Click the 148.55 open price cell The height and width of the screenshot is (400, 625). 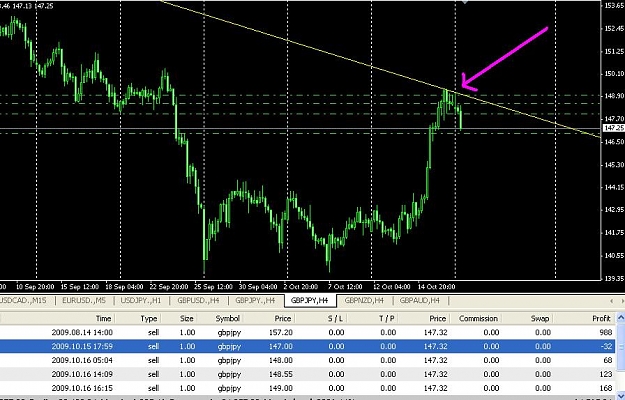click(x=282, y=374)
